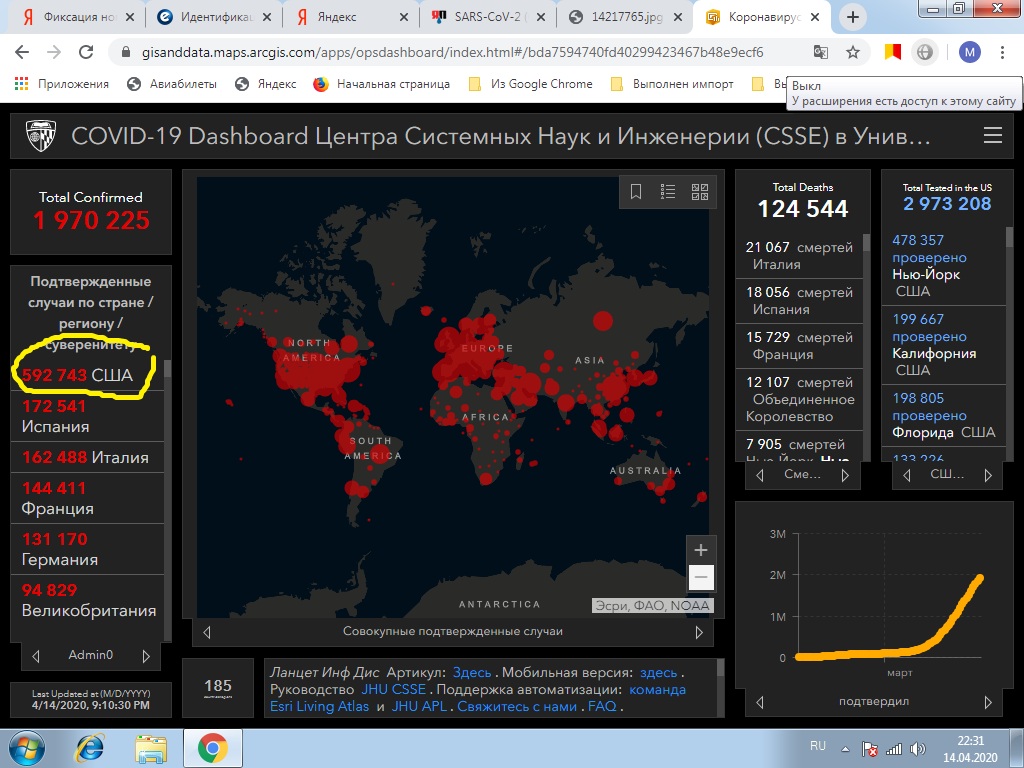This screenshot has width=1024, height=768.
Task: Zoom out on the map with minus button
Action: point(701,577)
